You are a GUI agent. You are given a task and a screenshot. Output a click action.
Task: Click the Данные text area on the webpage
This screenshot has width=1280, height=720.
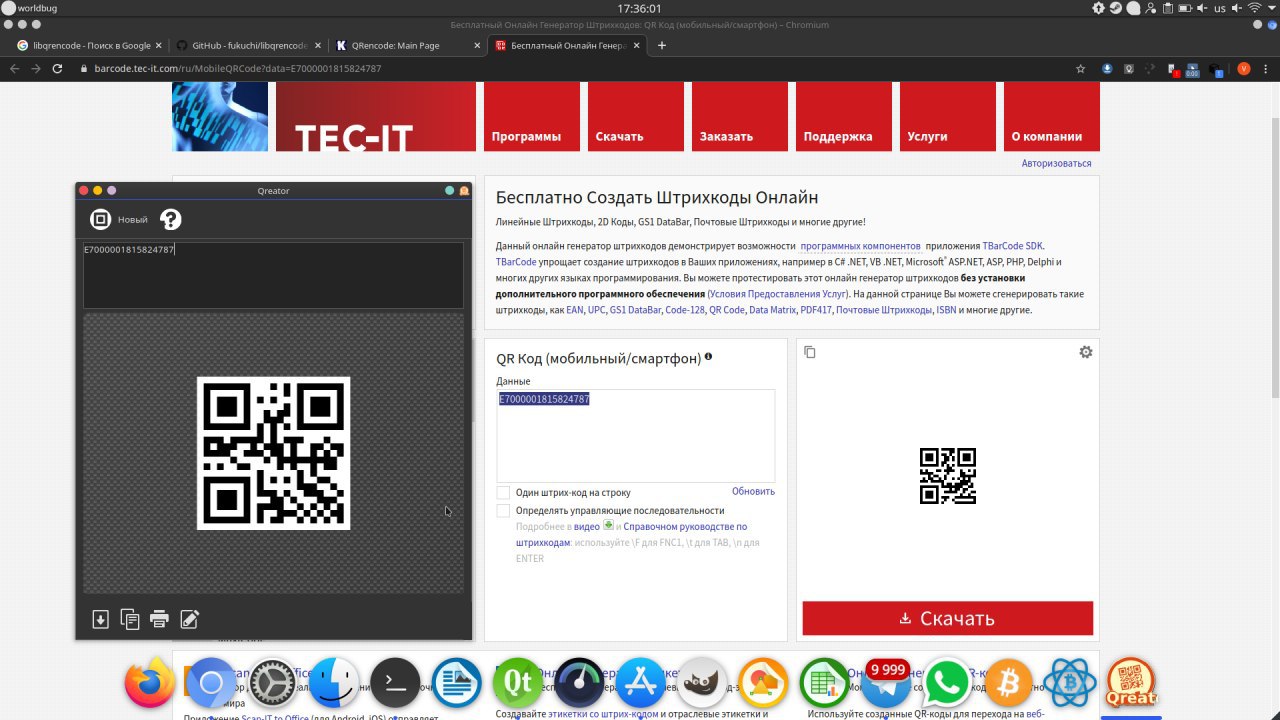click(635, 436)
